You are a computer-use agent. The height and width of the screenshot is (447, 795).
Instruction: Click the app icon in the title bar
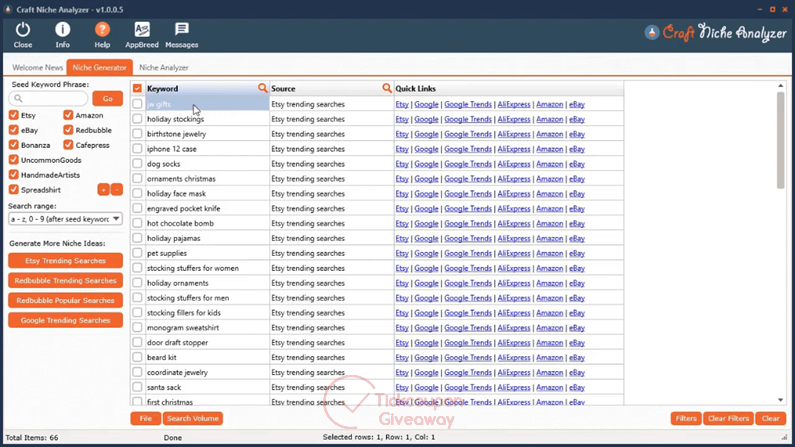[x=8, y=10]
